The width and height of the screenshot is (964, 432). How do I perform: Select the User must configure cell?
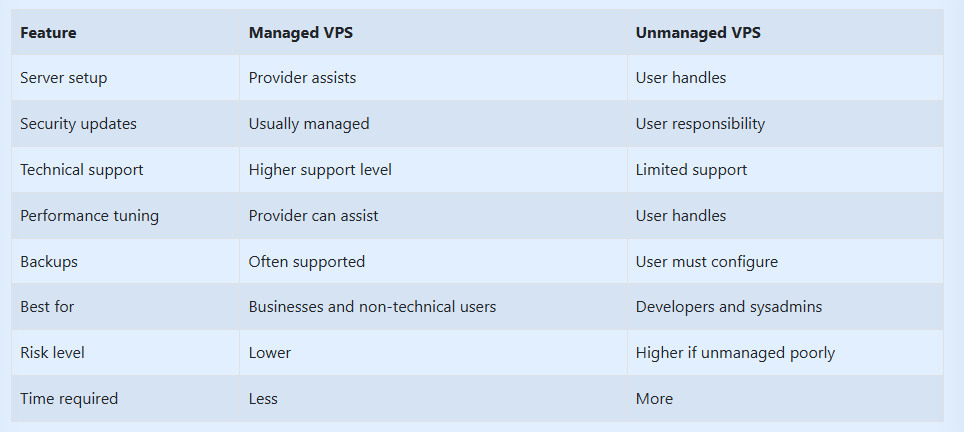point(706,261)
